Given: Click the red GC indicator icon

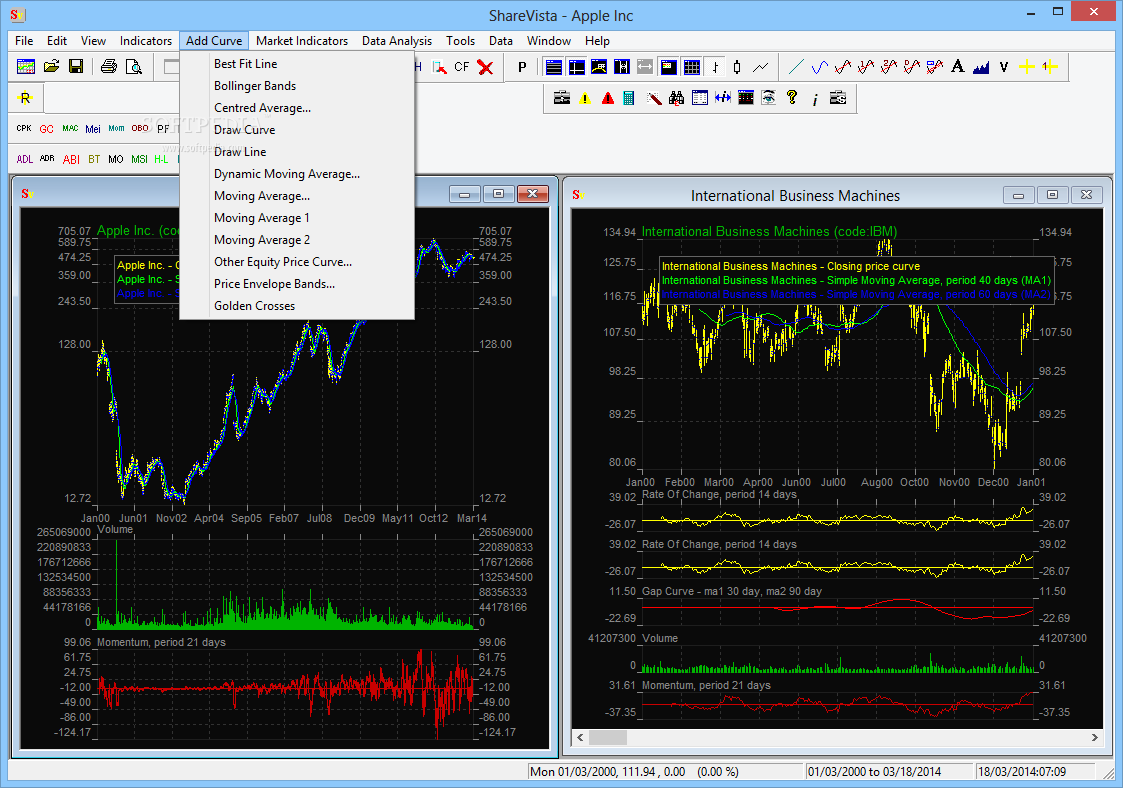Looking at the screenshot, I should [x=46, y=129].
